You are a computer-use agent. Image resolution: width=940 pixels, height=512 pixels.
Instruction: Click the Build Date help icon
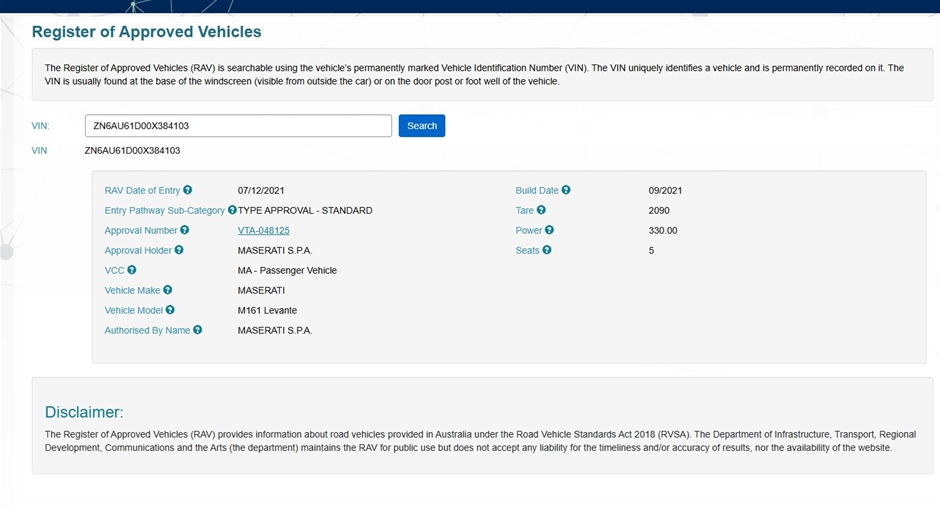566,190
